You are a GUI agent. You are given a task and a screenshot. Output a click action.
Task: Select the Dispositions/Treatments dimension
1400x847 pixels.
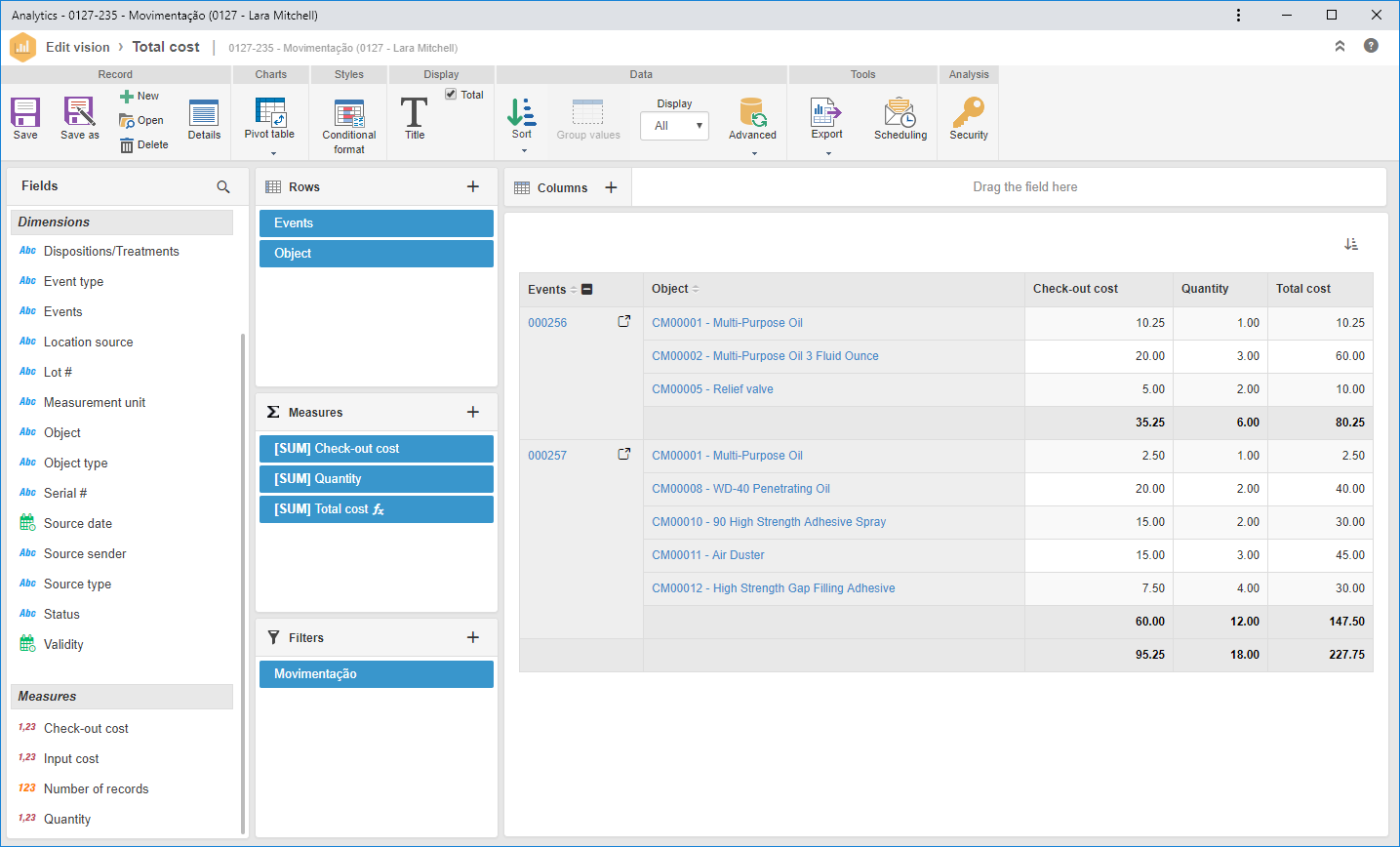pos(111,252)
